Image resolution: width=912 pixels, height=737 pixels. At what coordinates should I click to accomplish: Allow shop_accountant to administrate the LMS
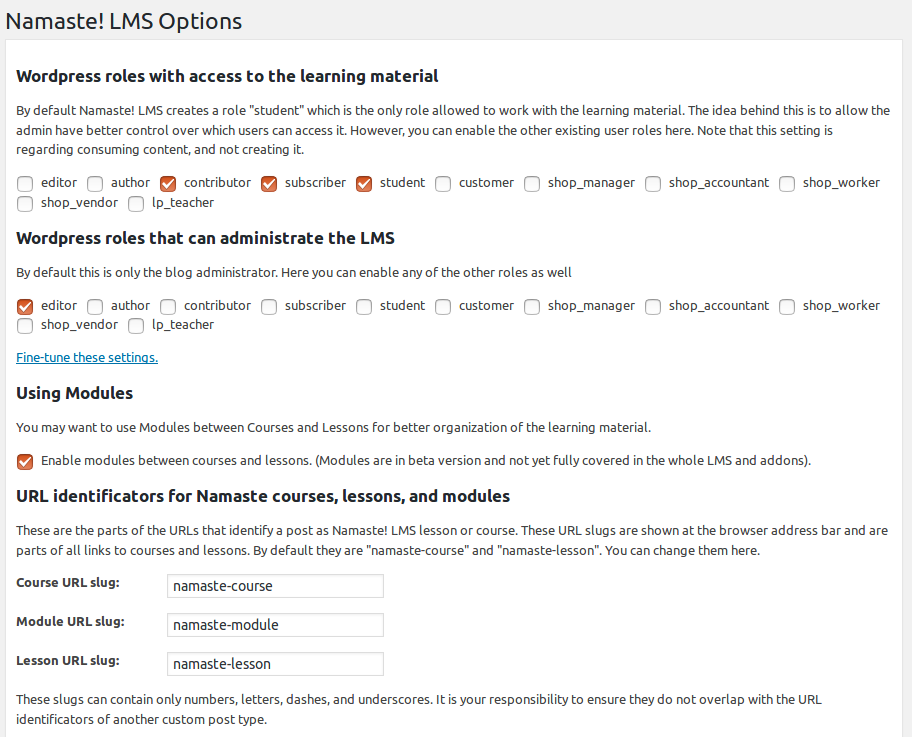(x=653, y=307)
